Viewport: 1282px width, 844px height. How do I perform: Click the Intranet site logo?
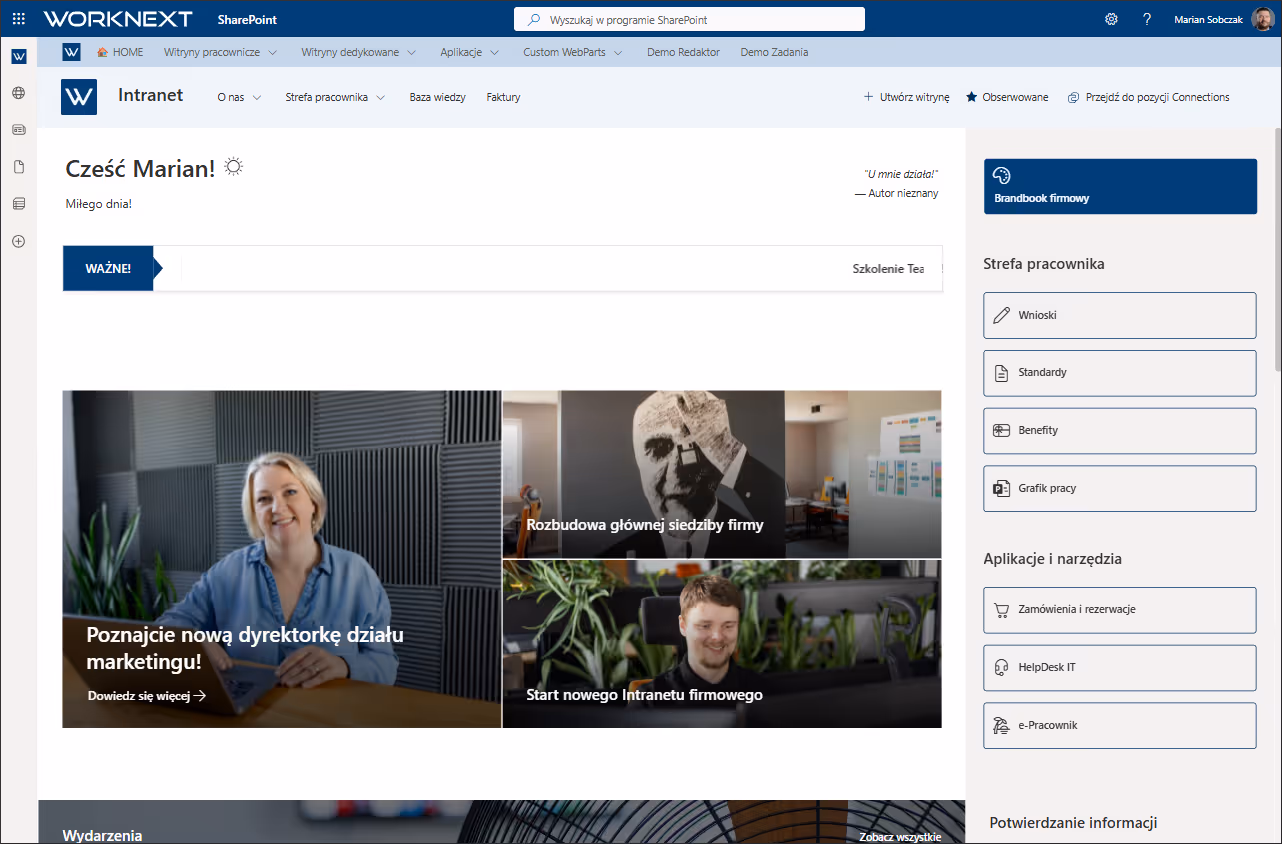pos(79,97)
